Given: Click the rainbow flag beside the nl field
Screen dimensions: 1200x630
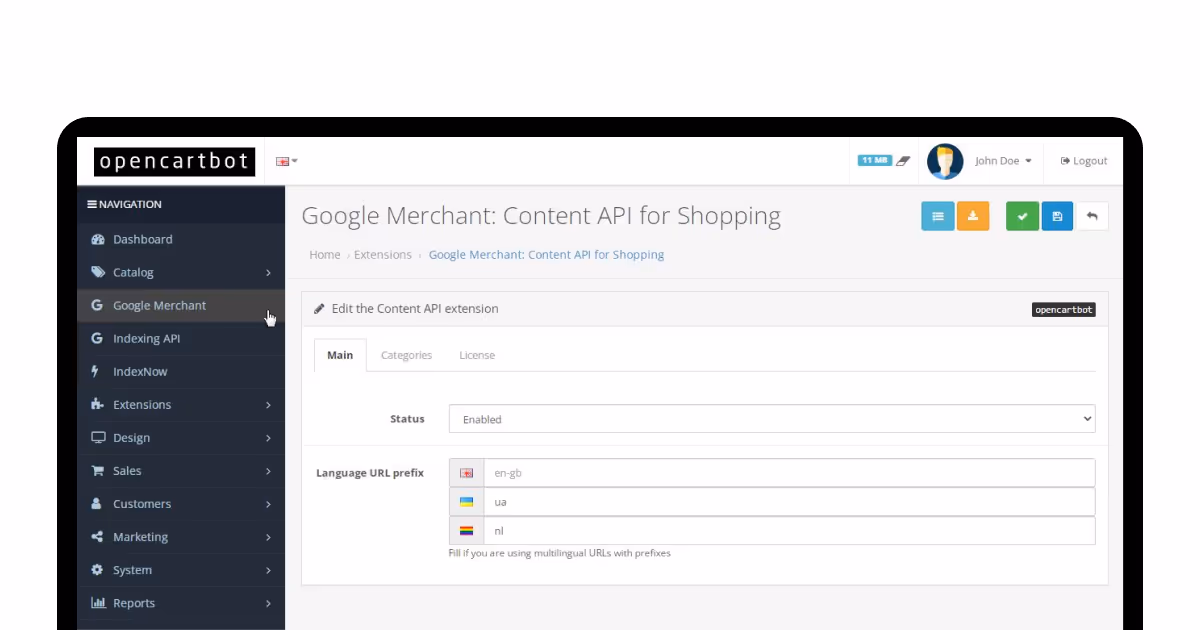Looking at the screenshot, I should pyautogui.click(x=466, y=531).
